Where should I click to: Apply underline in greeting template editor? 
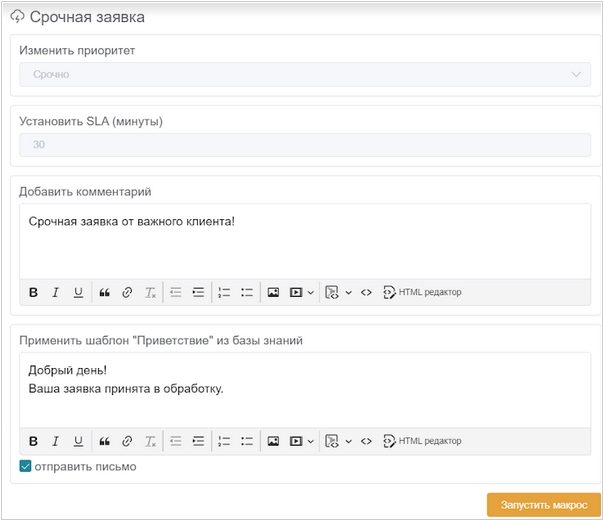click(78, 441)
